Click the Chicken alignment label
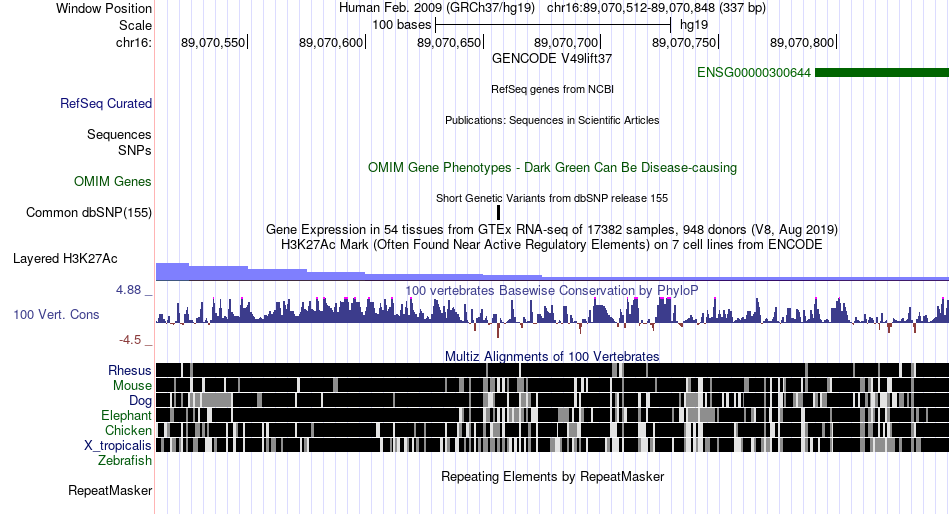Screen dimensions: 950x514 pyautogui.click(x=128, y=430)
